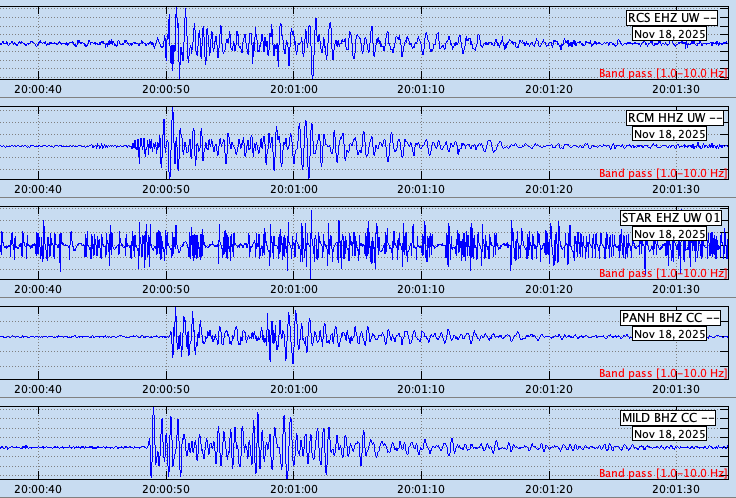Click 20:01:30 on the PANH time axis
This screenshot has height=498, width=736.
tap(676, 389)
